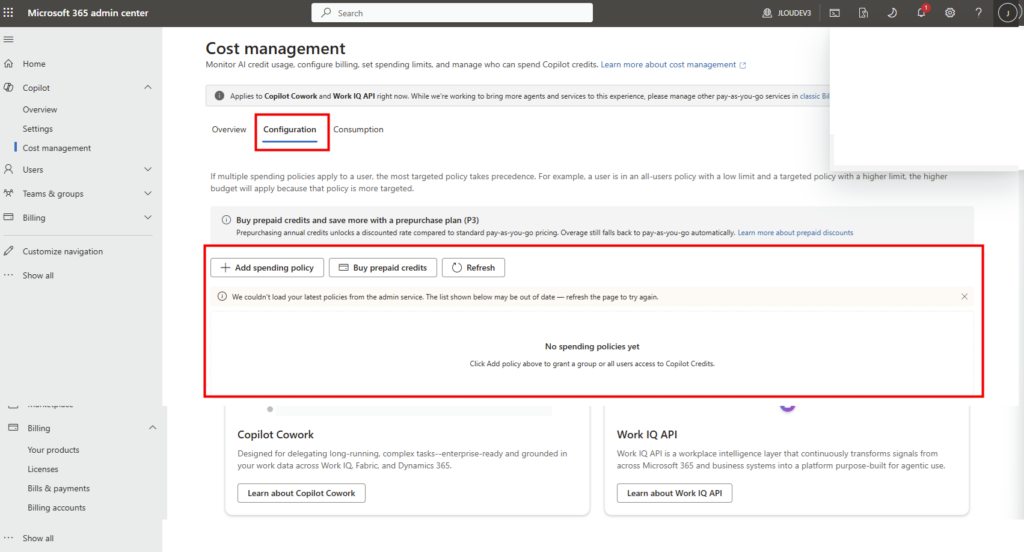Open settings gear icon in header
Image resolution: width=1024 pixels, height=552 pixels.
[x=950, y=13]
